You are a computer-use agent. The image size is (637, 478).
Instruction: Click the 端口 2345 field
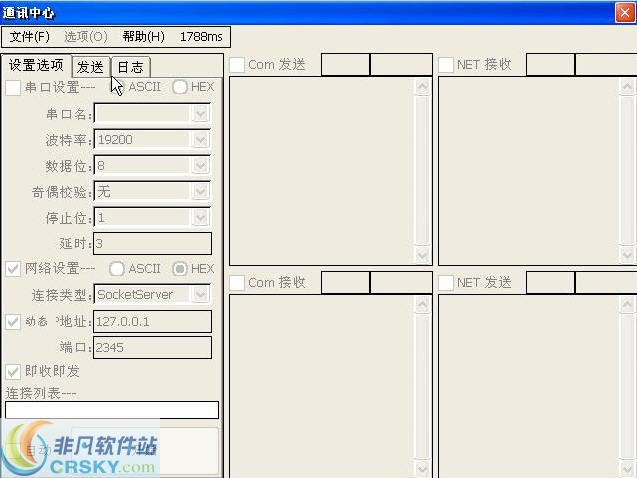click(x=152, y=348)
